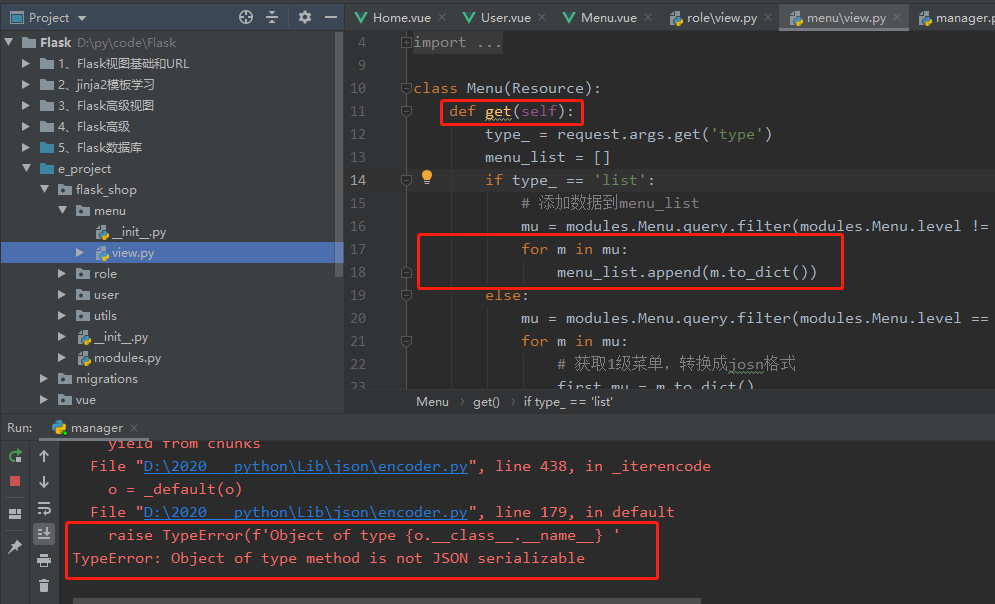
Task: Close the role\view.py tab
Action: [x=768, y=17]
